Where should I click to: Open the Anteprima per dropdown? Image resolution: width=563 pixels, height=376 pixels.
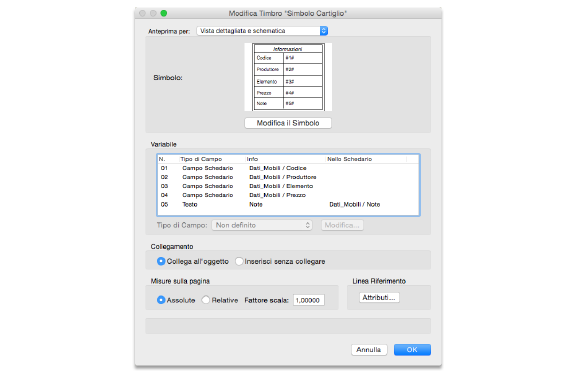coord(262,31)
